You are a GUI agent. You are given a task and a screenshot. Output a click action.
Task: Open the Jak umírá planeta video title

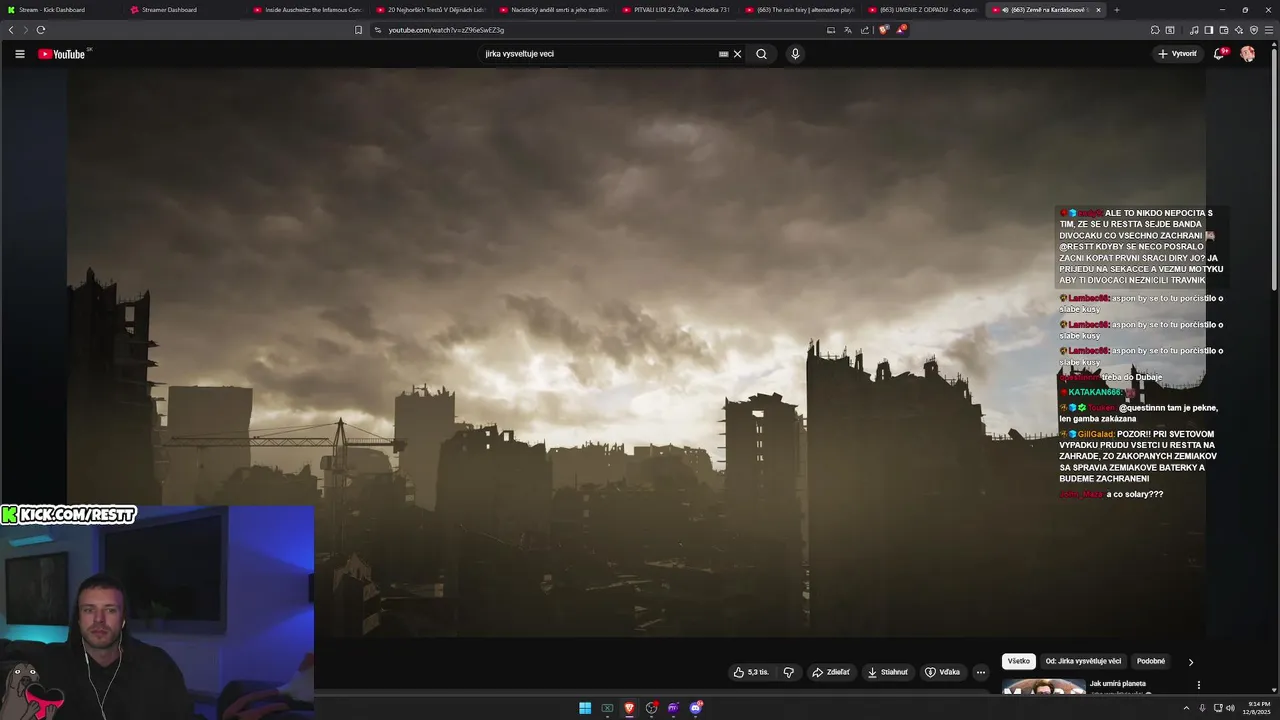(1118, 683)
